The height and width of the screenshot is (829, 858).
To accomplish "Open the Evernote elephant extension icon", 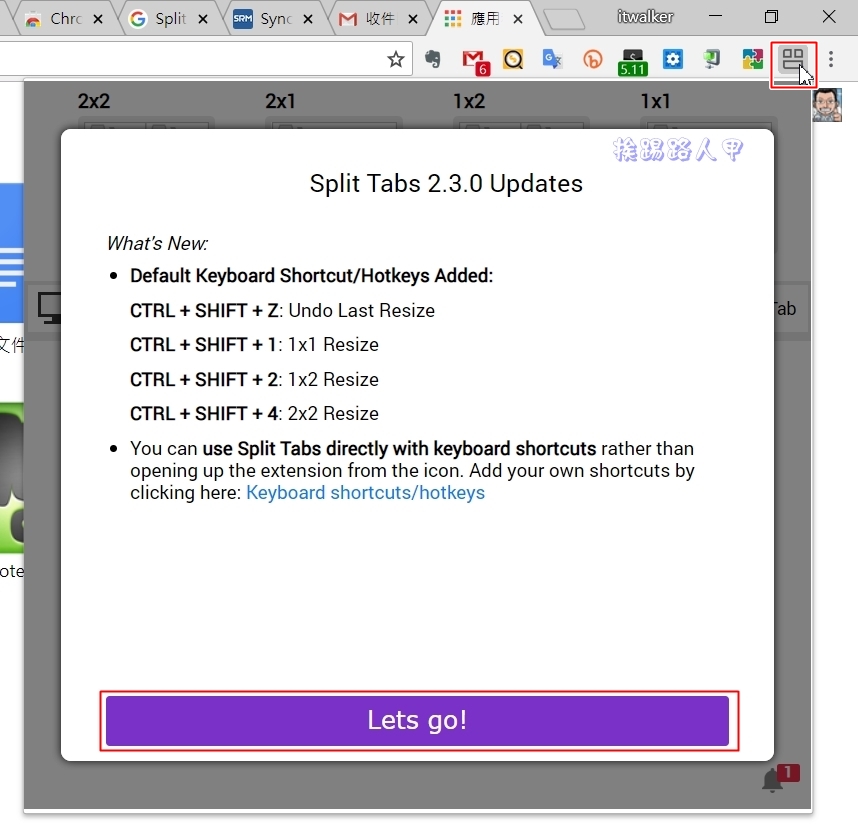I will 433,59.
